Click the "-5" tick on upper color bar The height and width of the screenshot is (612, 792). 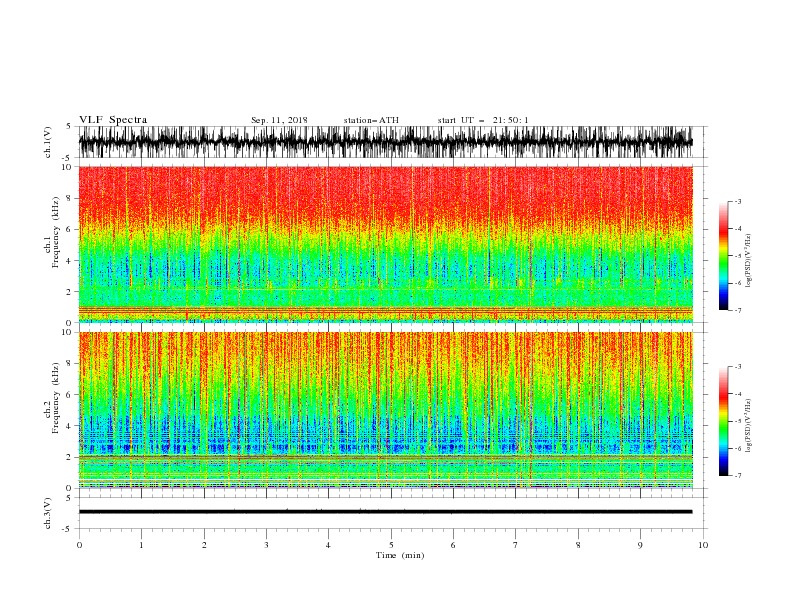point(738,256)
